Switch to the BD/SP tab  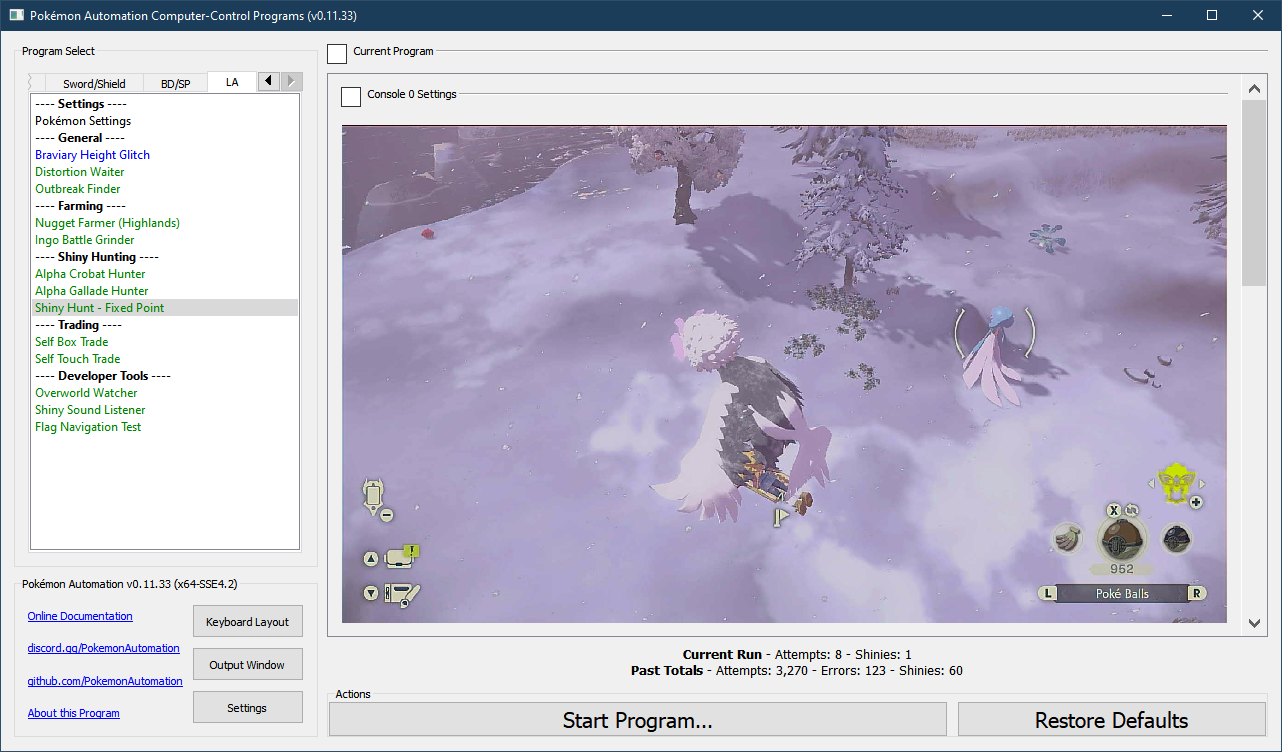pos(176,83)
